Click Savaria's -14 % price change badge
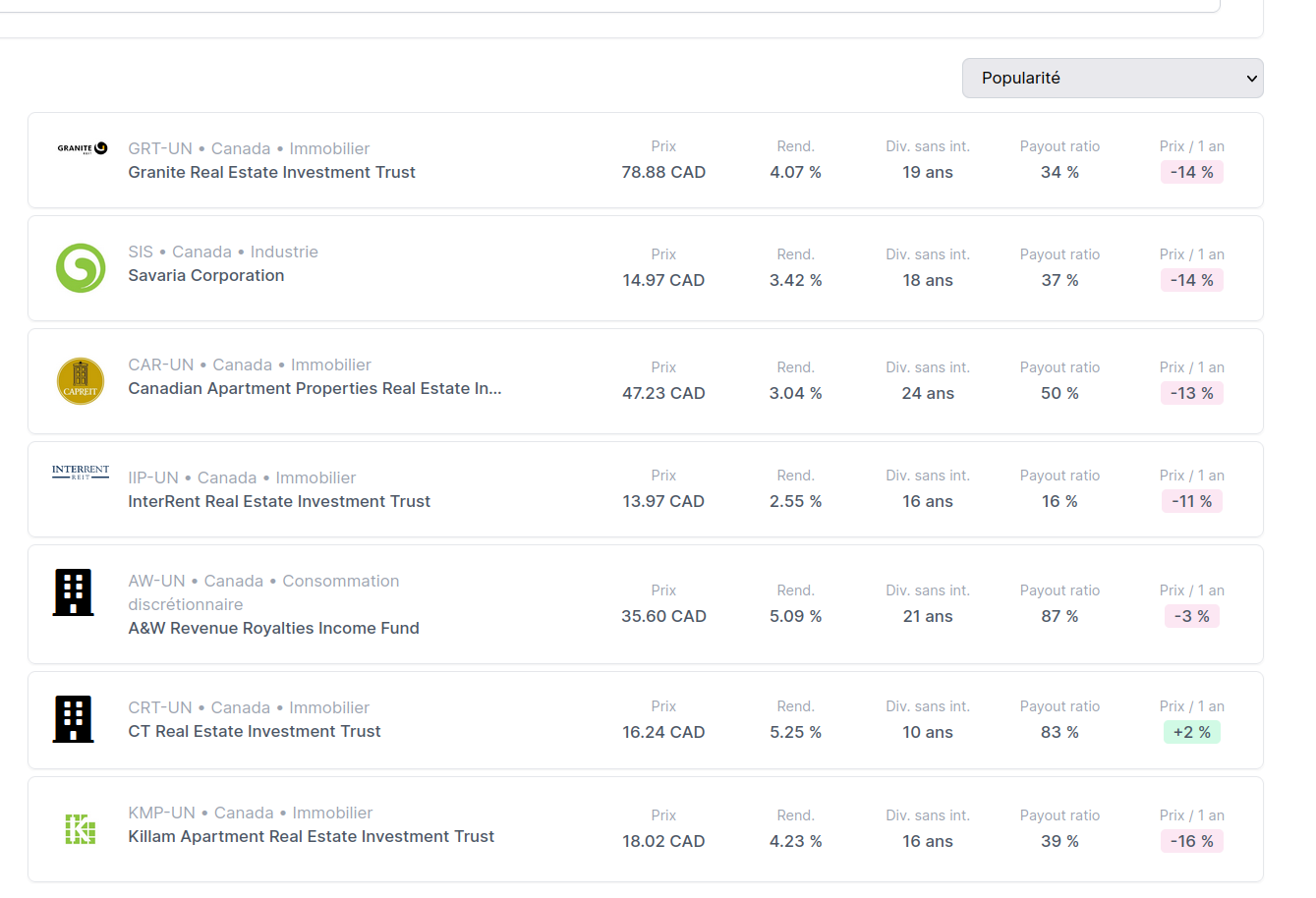1316x898 pixels. 1191,280
